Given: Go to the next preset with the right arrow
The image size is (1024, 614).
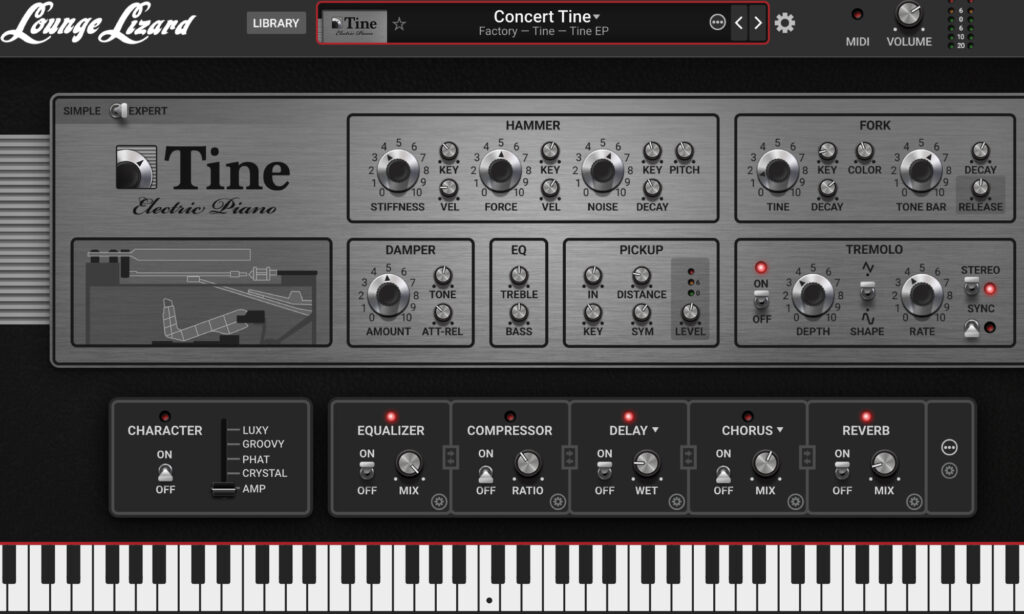Looking at the screenshot, I should [759, 22].
